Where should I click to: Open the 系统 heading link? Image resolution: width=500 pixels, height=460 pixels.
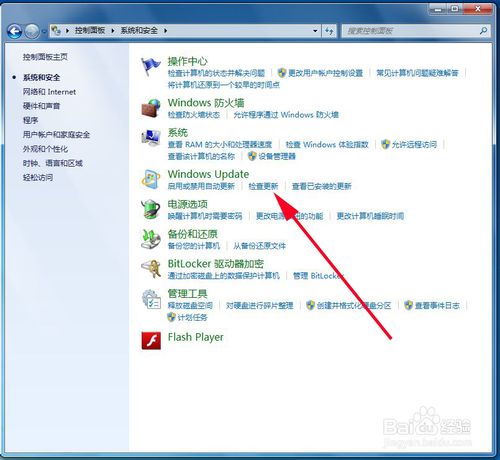178,133
